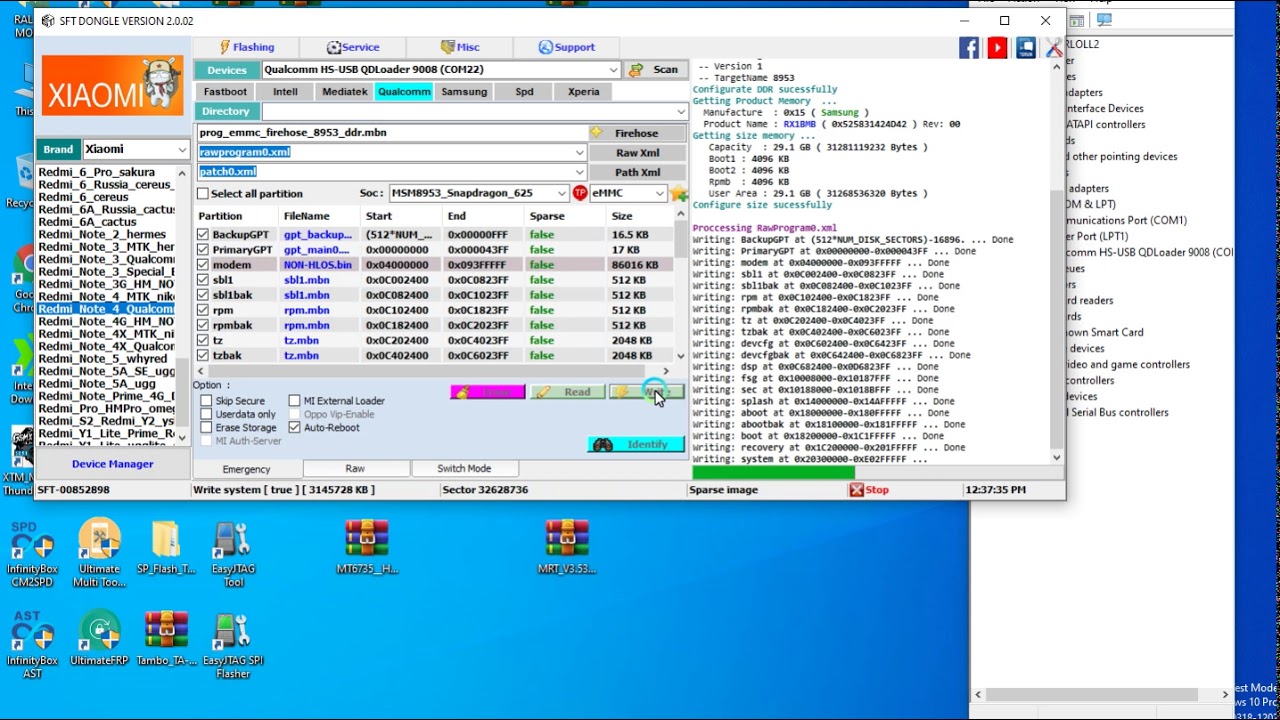Click the red TP icon next to eMMC
The image size is (1280, 720).
pyautogui.click(x=580, y=193)
